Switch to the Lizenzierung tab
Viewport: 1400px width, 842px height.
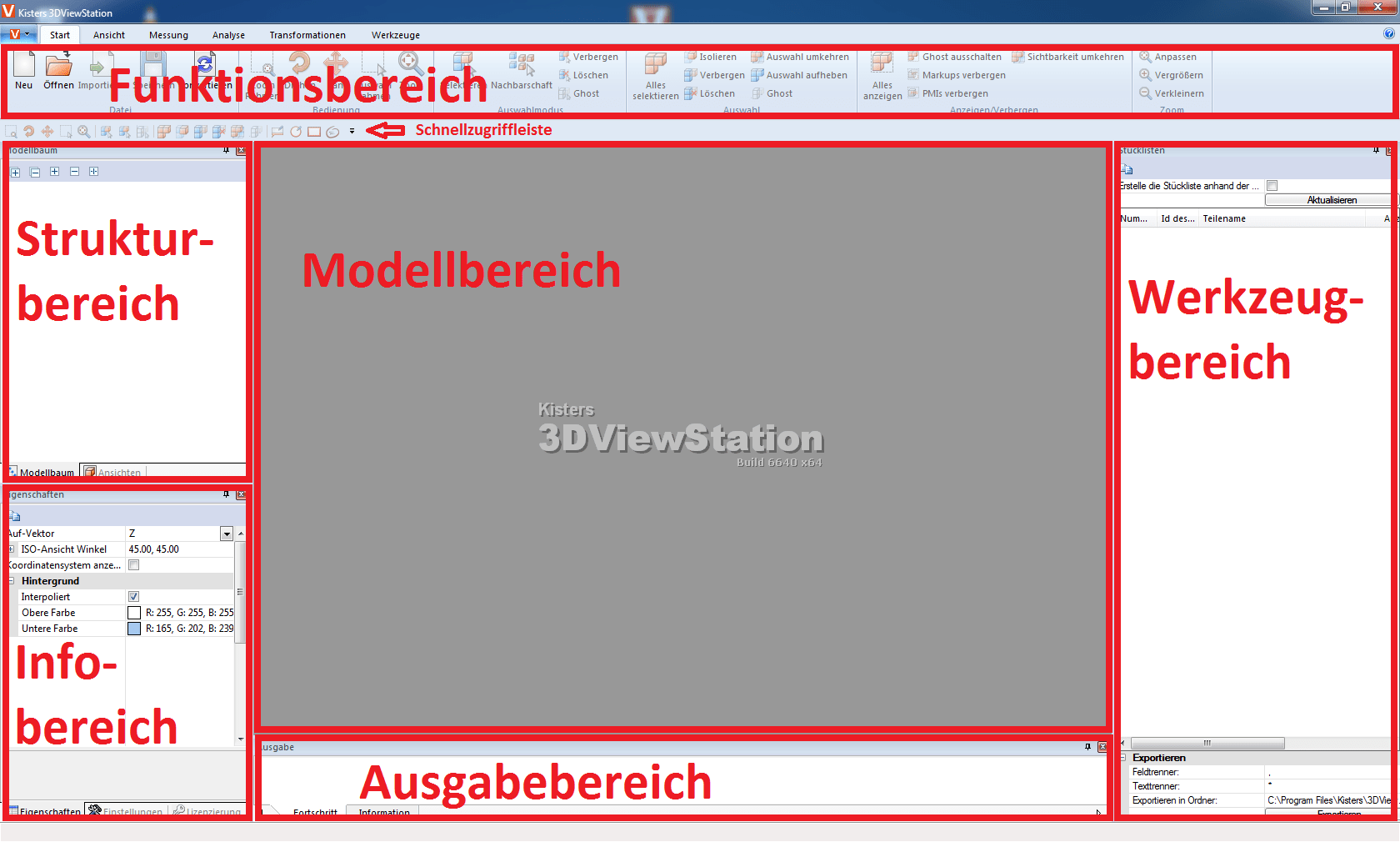pos(207,811)
